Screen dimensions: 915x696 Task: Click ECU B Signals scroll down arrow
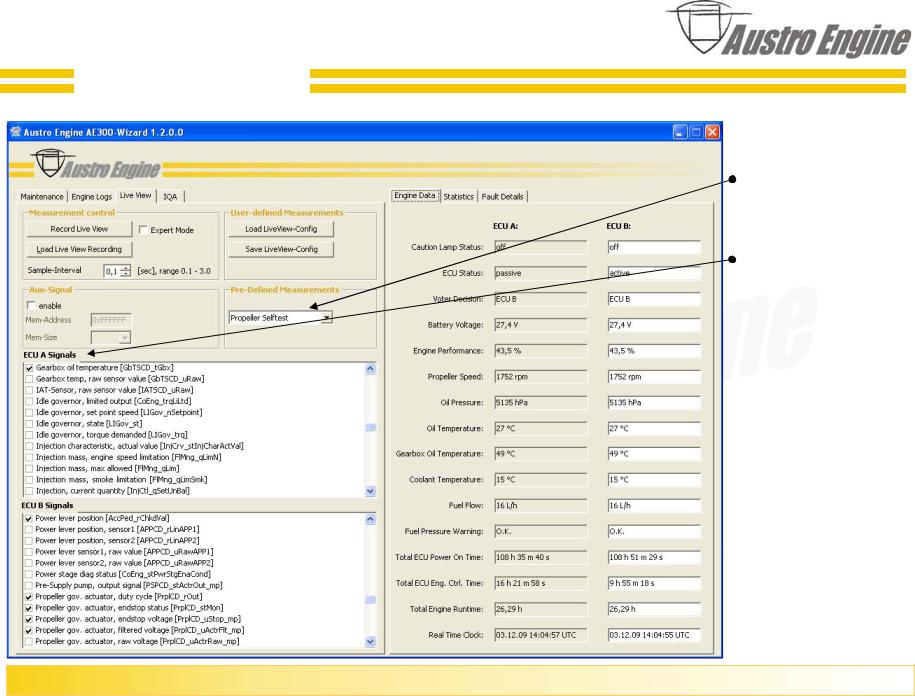(370, 642)
